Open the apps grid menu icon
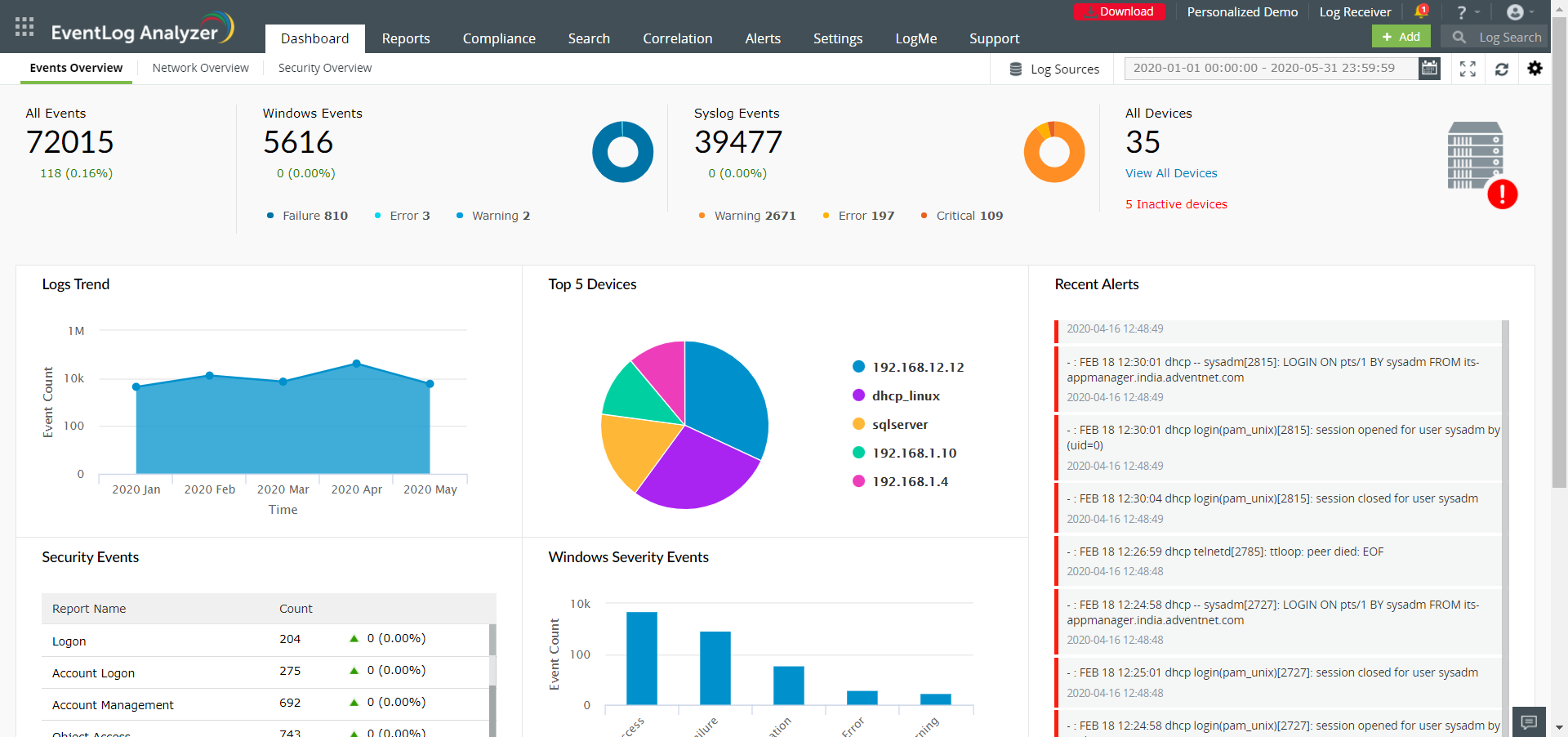Image resolution: width=1568 pixels, height=737 pixels. [24, 27]
